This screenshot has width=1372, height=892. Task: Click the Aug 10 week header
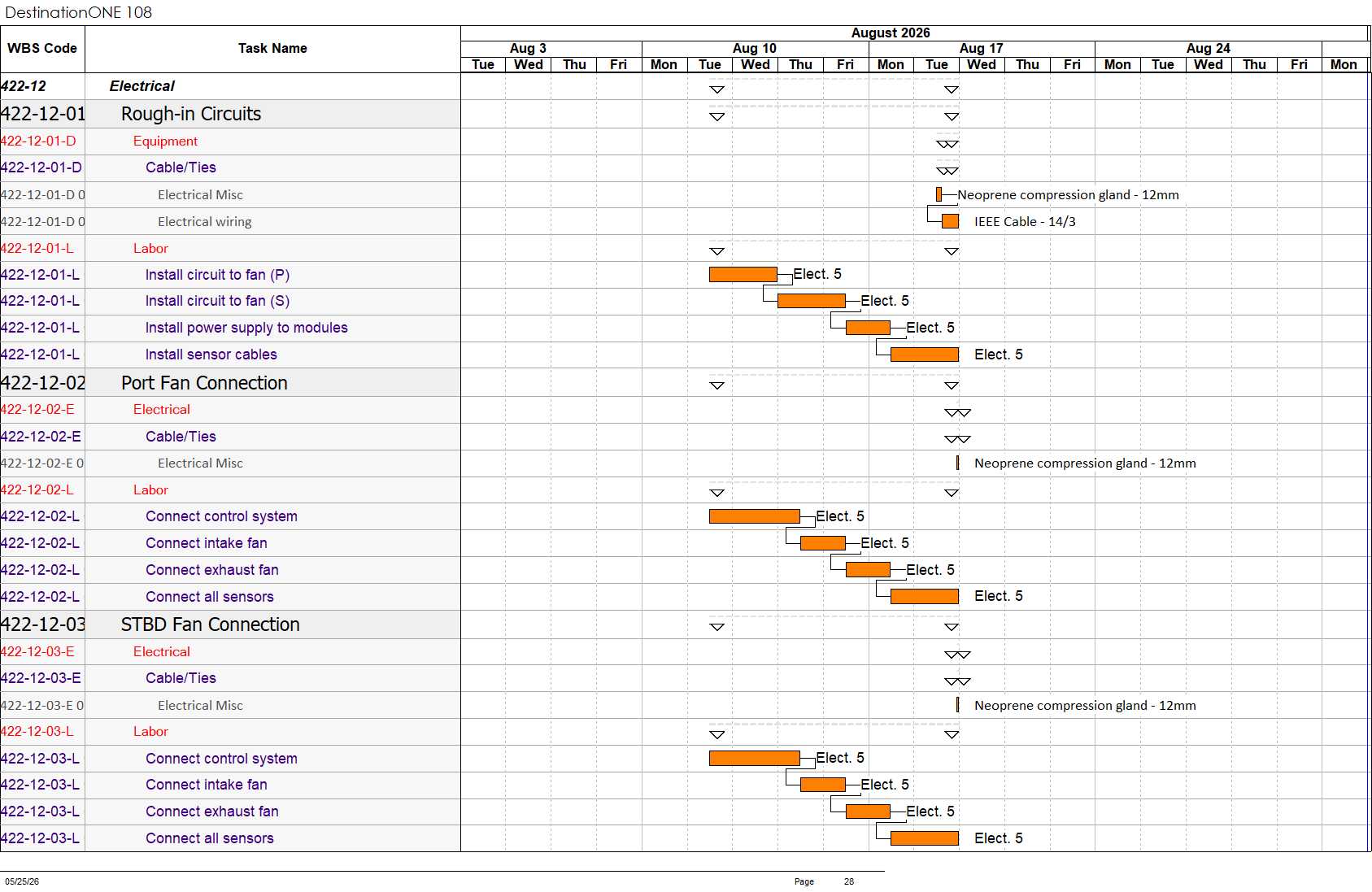click(x=755, y=49)
